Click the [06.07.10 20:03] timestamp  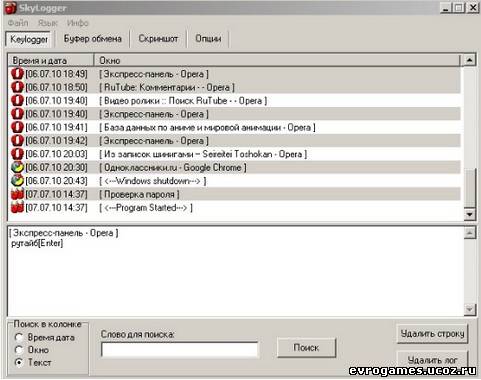click(x=56, y=154)
